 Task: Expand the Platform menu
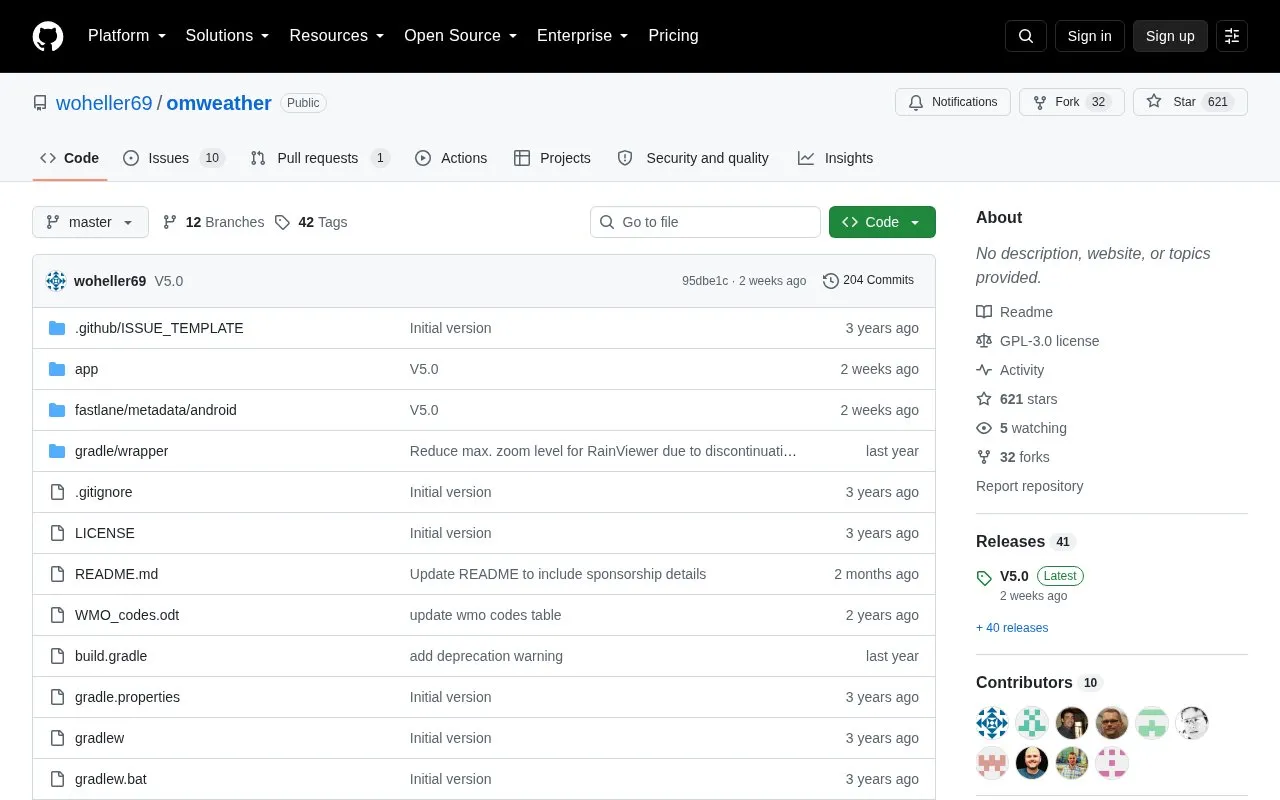127,36
